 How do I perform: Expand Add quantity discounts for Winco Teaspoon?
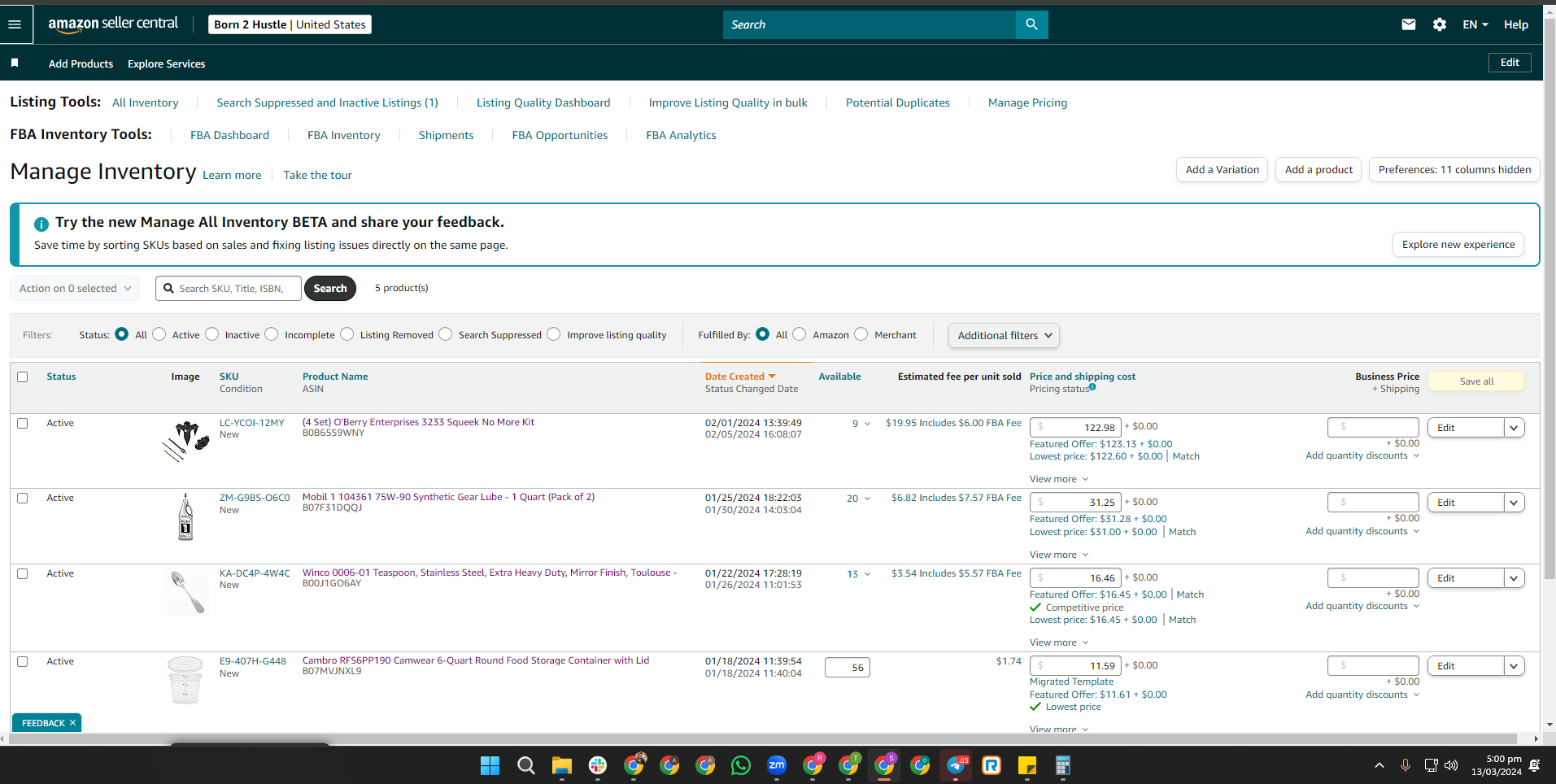click(x=1362, y=606)
